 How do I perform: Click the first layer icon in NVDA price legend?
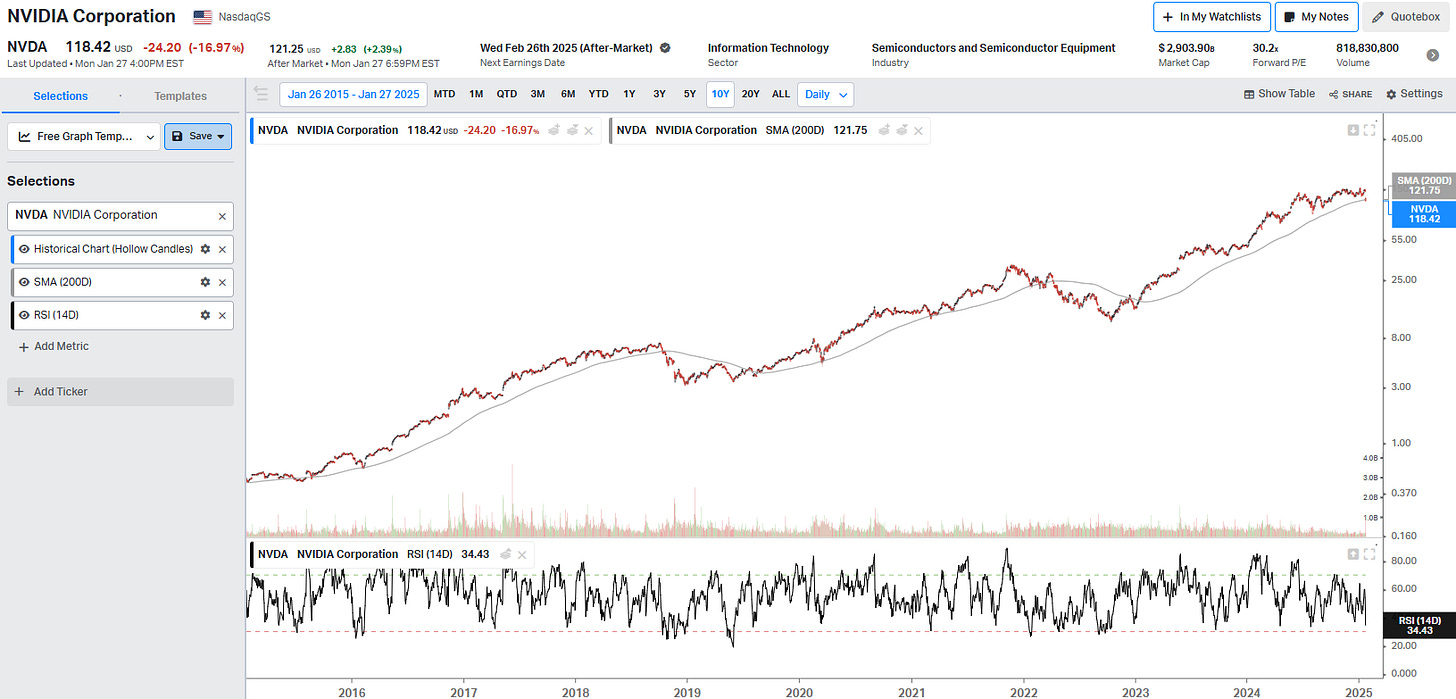[554, 130]
